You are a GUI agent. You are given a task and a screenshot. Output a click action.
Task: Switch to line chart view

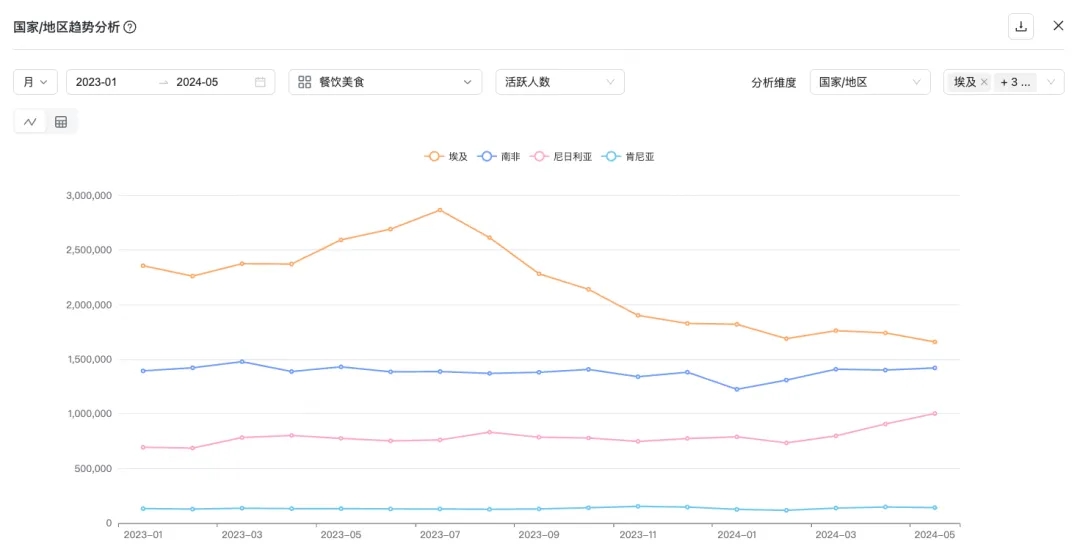coord(30,122)
